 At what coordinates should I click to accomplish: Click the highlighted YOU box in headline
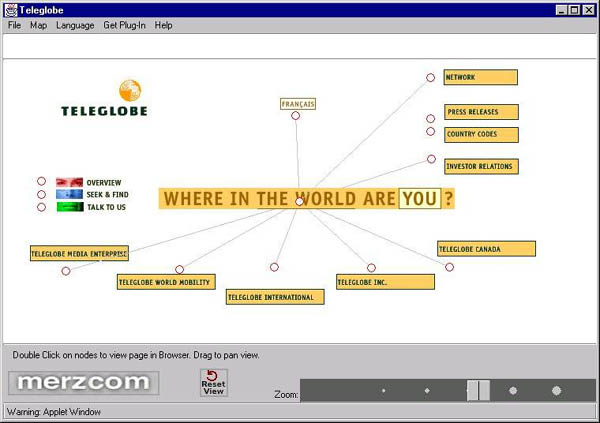tap(420, 198)
